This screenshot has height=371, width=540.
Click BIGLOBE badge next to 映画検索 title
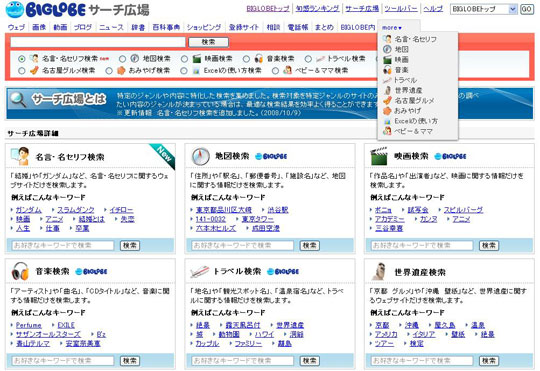click(450, 156)
